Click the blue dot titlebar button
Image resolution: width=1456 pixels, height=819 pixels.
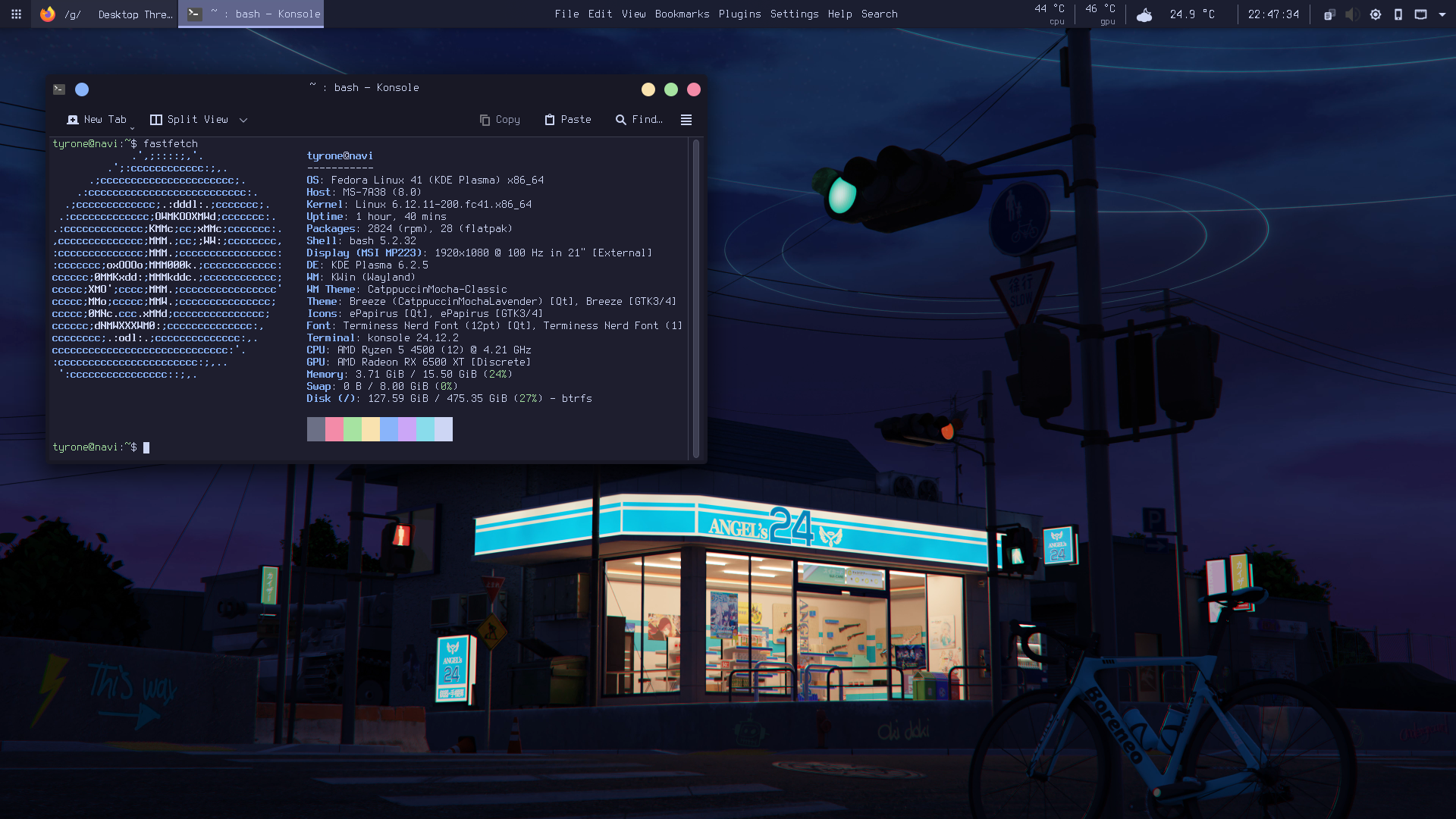click(82, 89)
